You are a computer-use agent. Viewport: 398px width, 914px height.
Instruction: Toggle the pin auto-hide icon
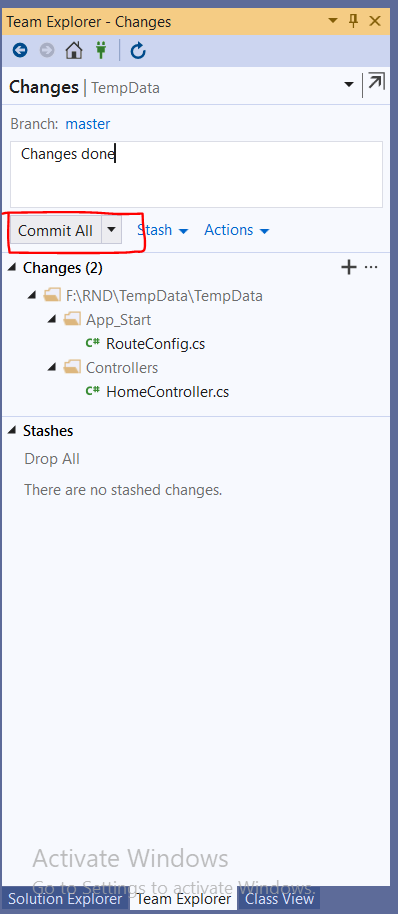click(354, 22)
